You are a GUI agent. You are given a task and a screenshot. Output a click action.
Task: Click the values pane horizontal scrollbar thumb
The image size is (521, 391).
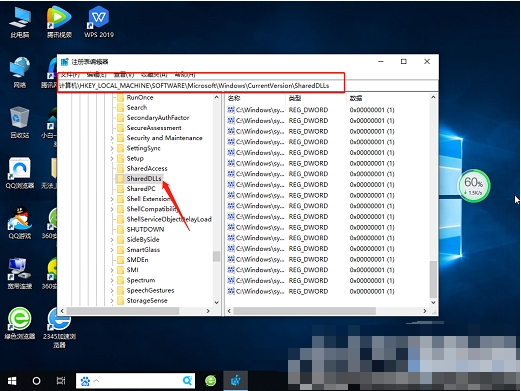pos(305,311)
